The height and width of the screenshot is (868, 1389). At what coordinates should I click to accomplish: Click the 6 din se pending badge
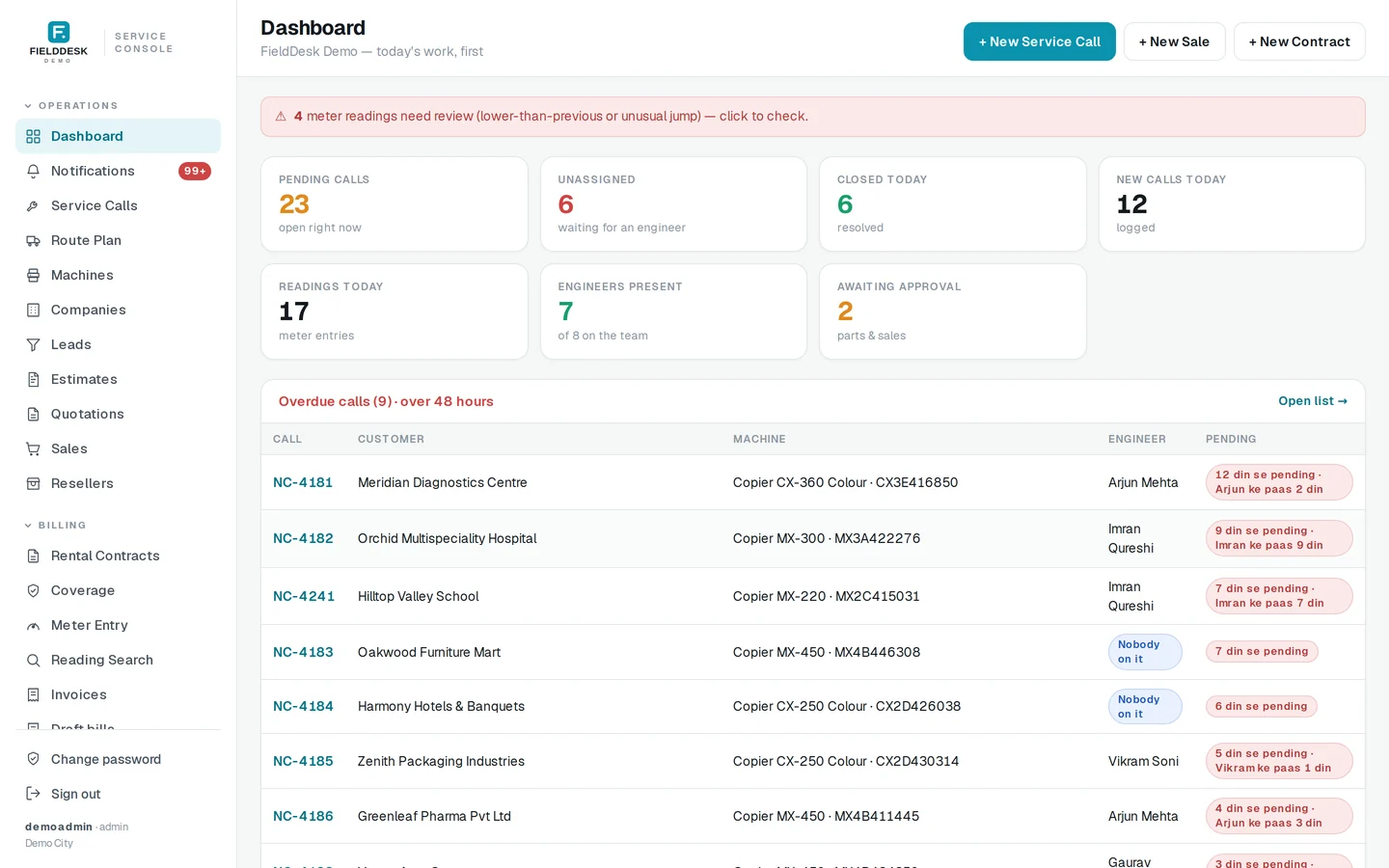click(x=1261, y=706)
